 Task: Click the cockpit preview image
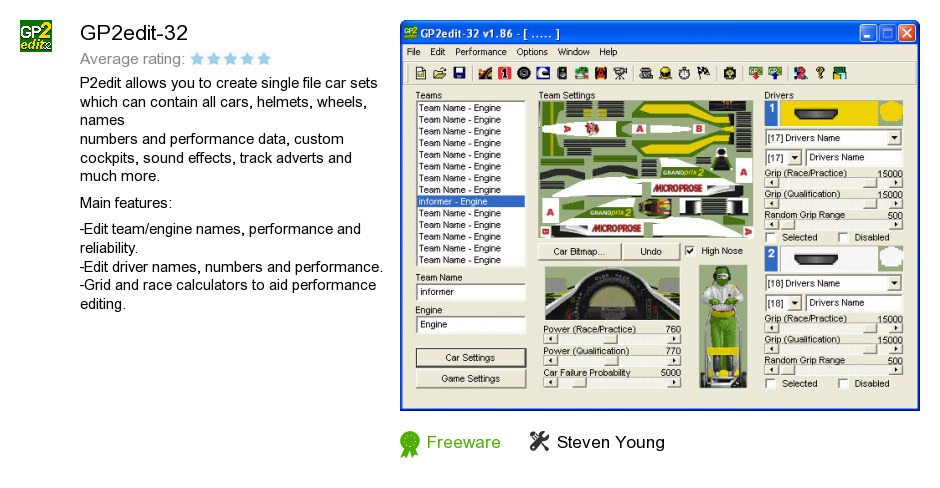(612, 293)
